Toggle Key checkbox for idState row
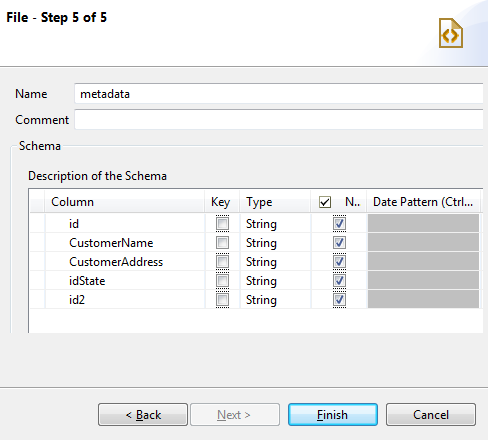Screen dimensions: 488x440 (222, 281)
